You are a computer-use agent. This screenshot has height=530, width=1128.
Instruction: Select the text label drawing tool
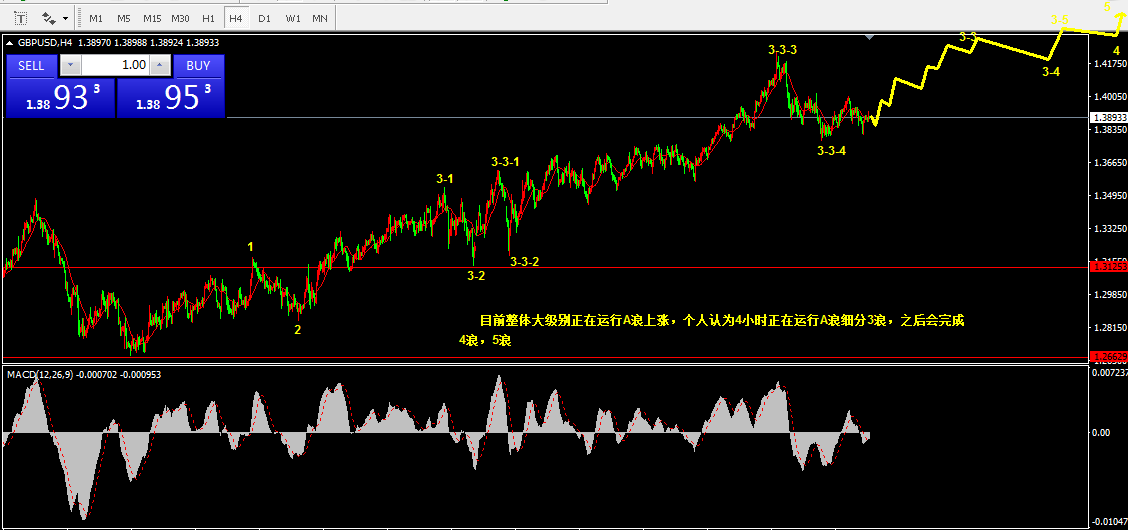point(21,17)
